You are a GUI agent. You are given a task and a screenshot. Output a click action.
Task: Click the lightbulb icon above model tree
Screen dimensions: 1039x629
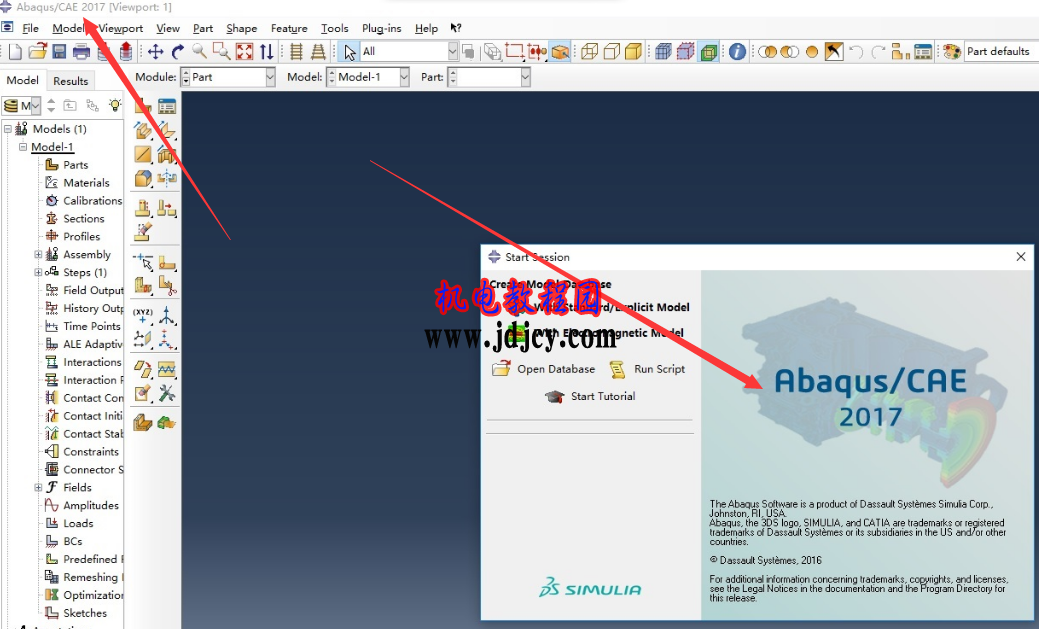click(x=115, y=105)
